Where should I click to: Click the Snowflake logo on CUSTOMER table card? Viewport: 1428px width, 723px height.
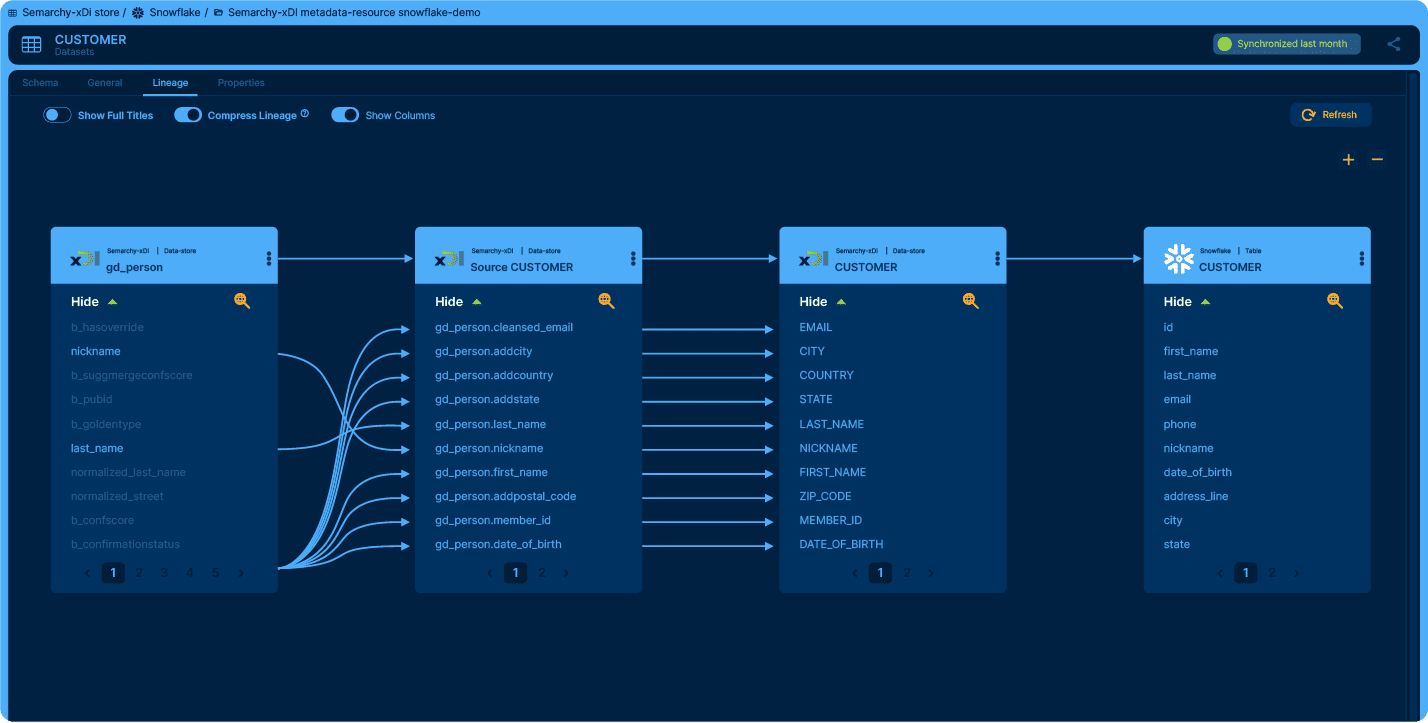click(x=1179, y=259)
